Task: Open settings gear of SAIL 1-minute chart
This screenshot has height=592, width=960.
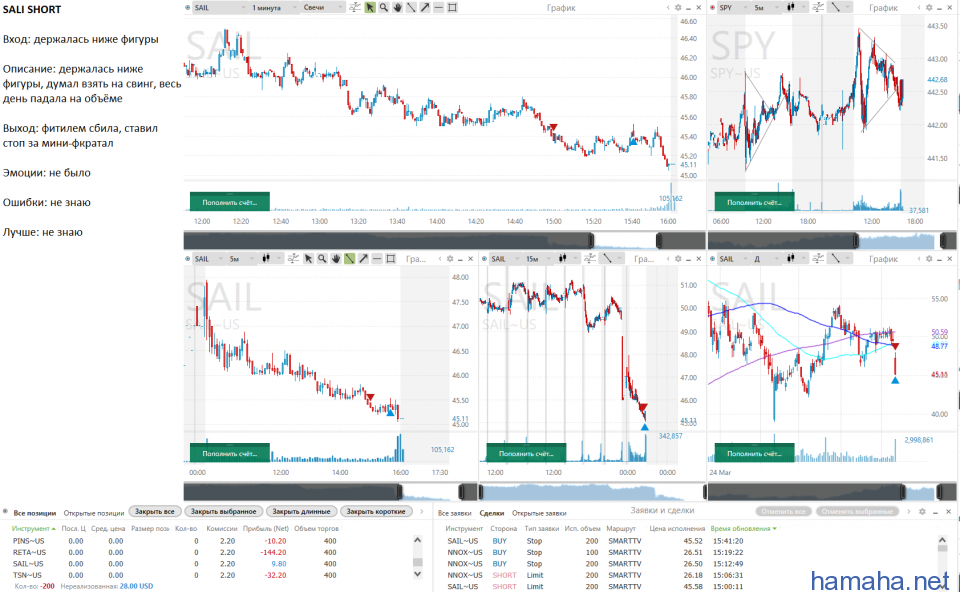Action: [x=678, y=8]
